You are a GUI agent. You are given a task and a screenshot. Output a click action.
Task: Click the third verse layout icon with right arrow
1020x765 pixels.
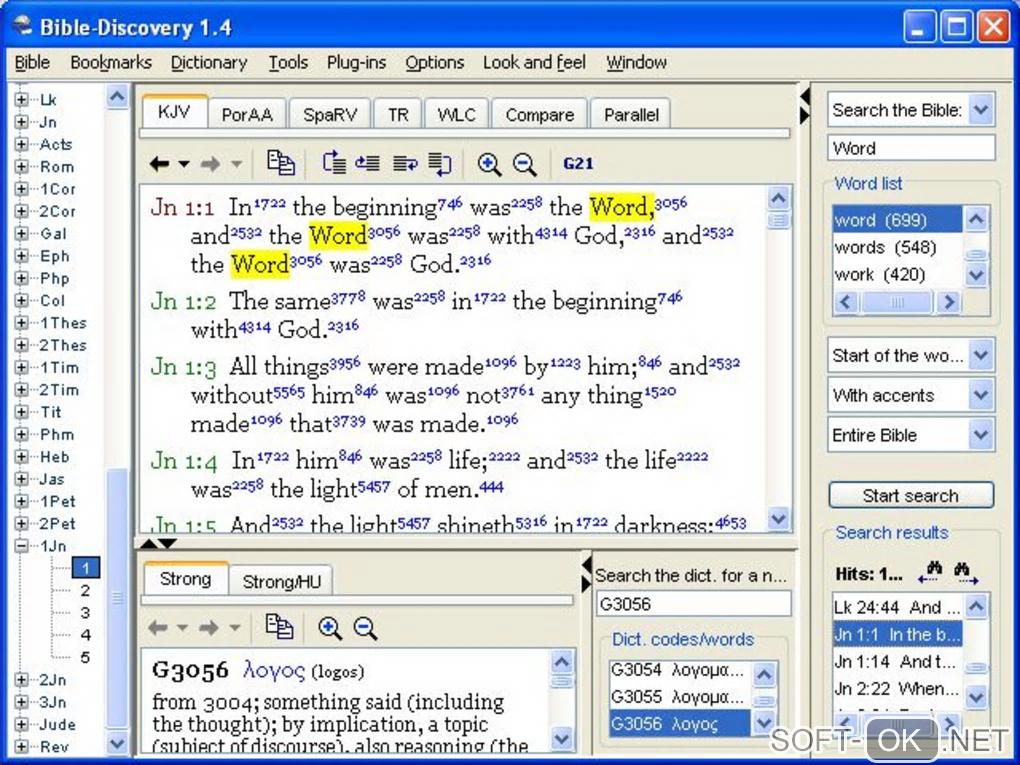pos(405,163)
